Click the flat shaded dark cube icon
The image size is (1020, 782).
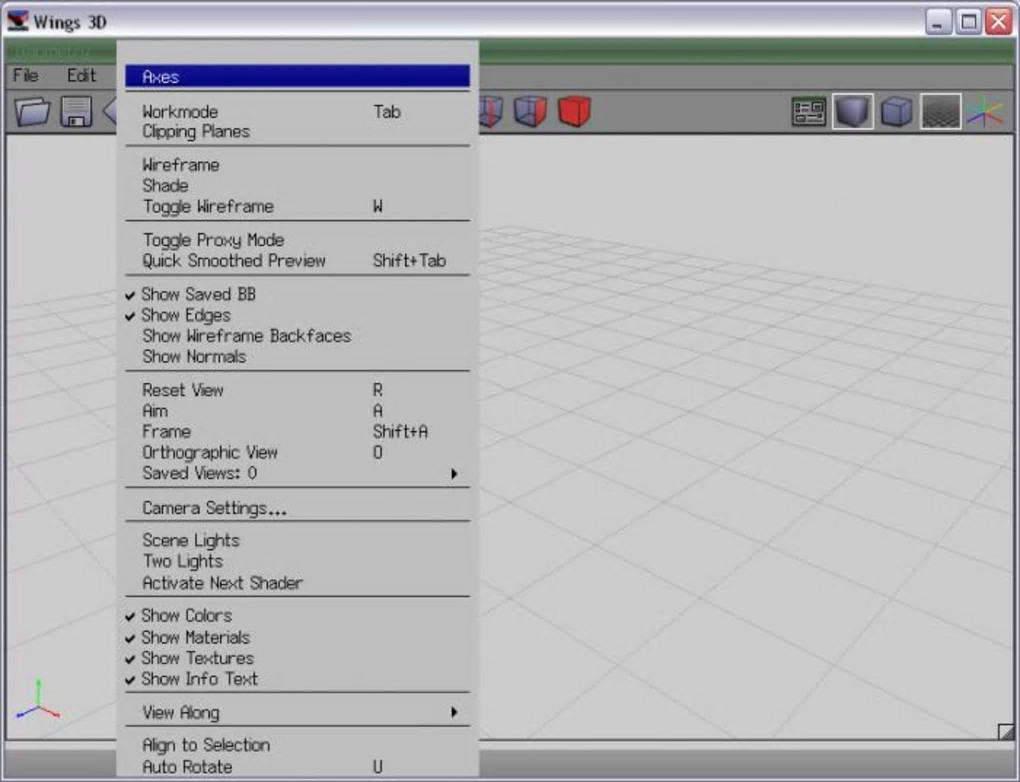click(x=853, y=111)
